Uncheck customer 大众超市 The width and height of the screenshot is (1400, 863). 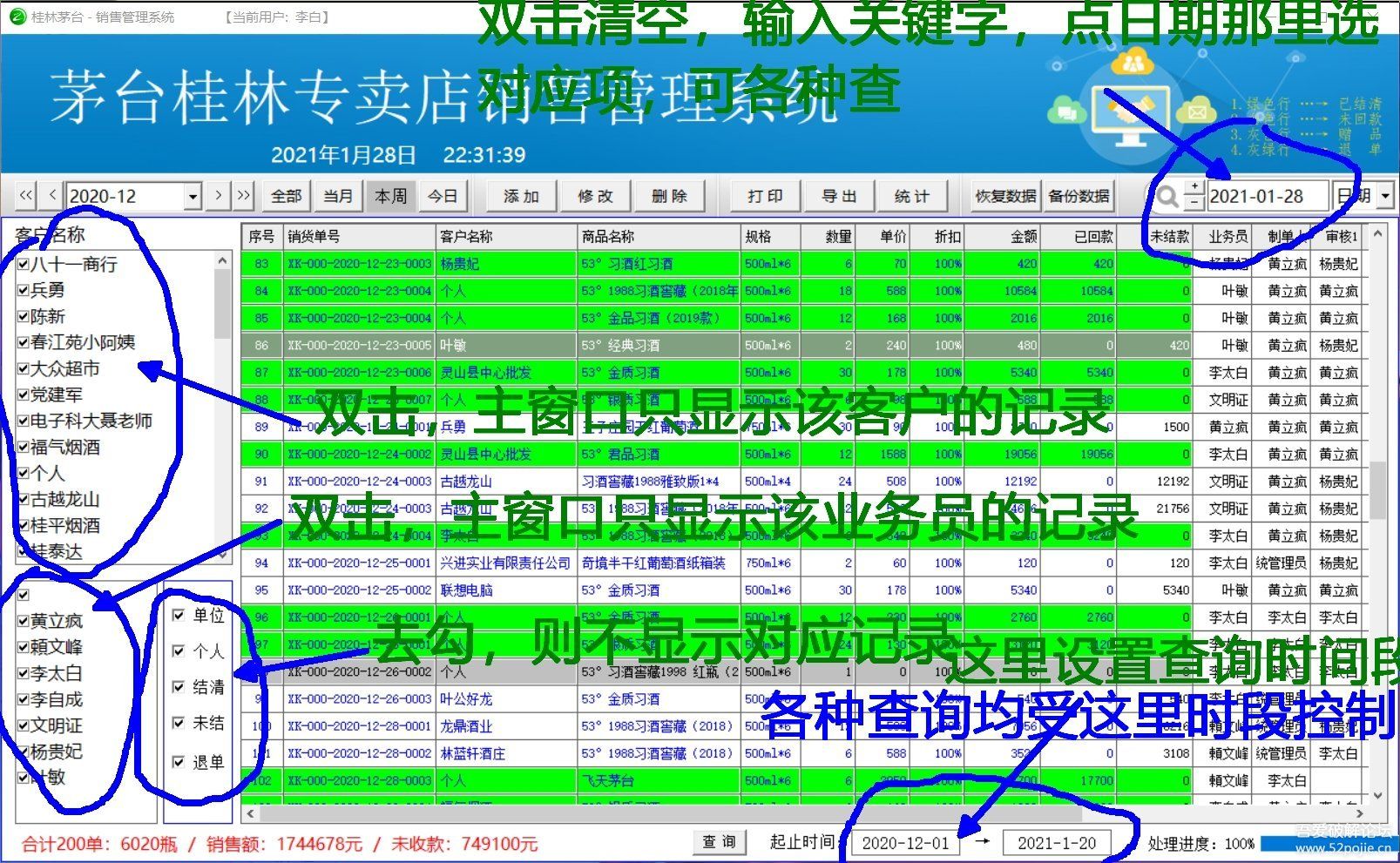(24, 369)
